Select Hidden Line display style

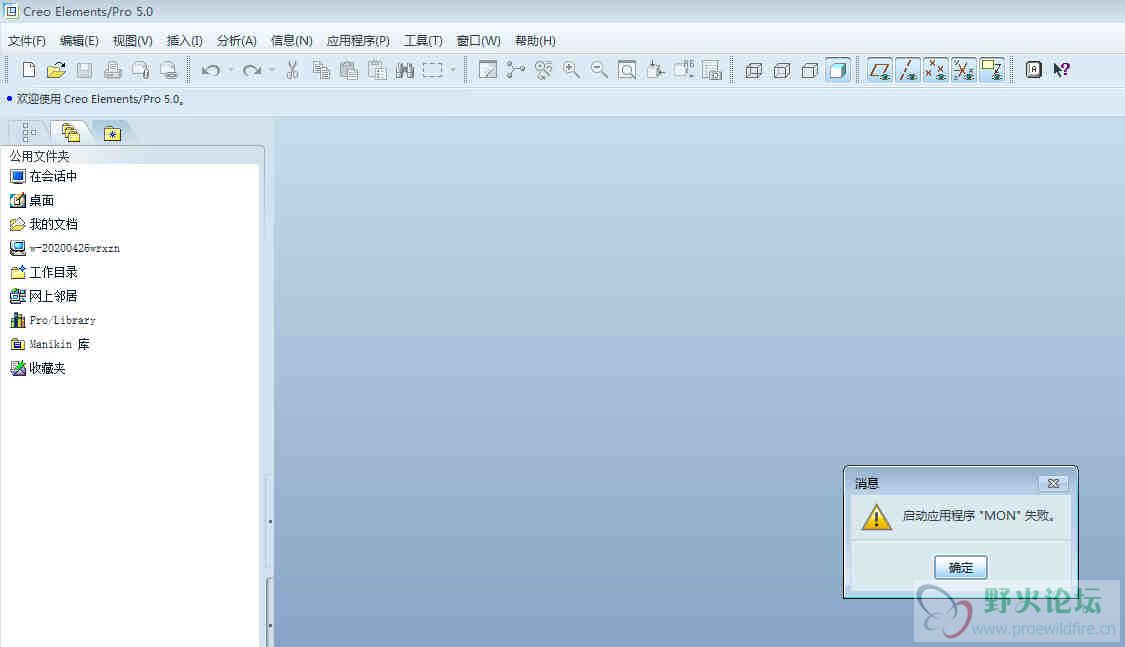tap(781, 70)
